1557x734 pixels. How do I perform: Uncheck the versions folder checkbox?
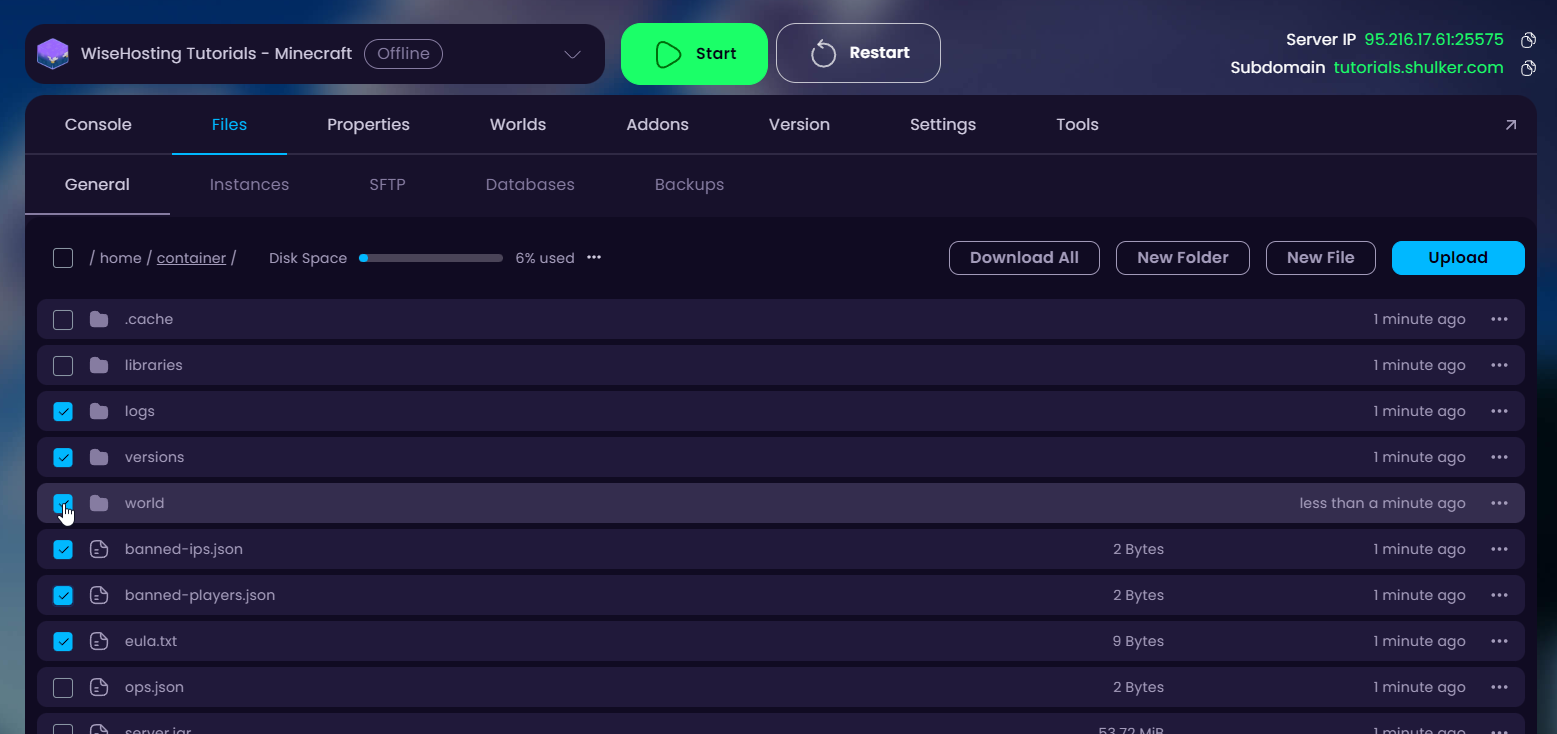click(x=63, y=457)
